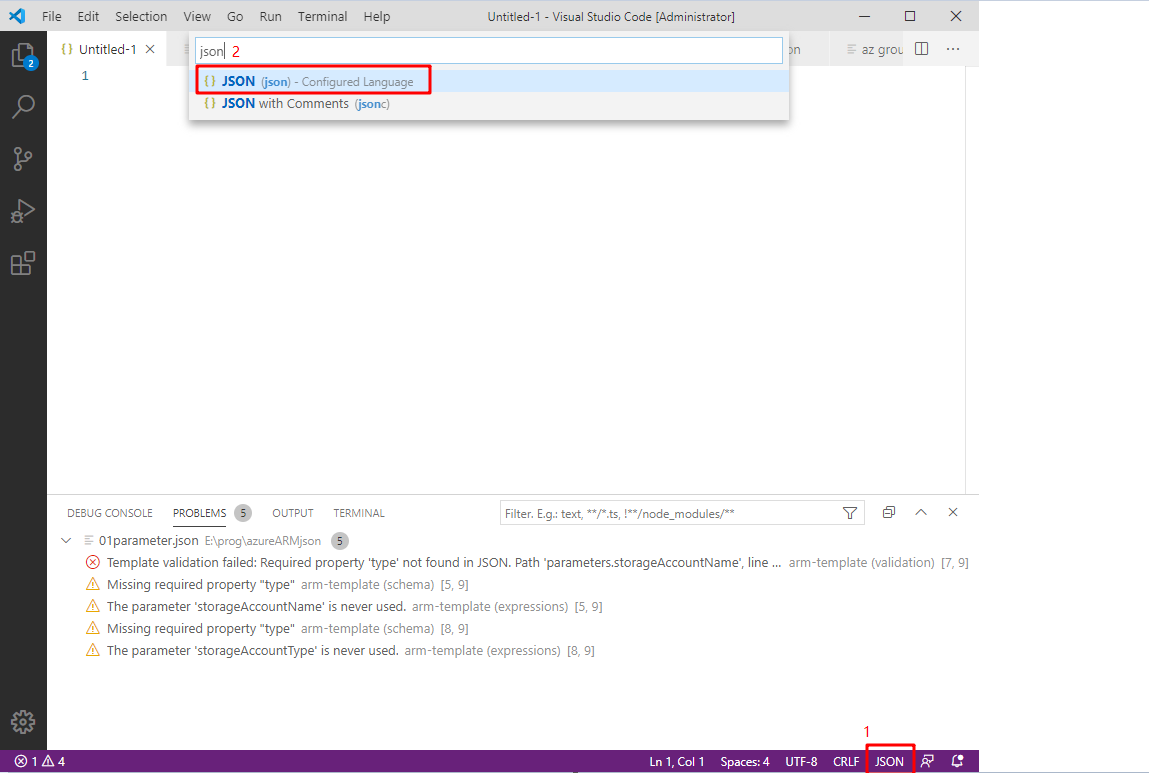1149x773 pixels.
Task: Click the 01parameter.json file row
Action: pos(513,541)
